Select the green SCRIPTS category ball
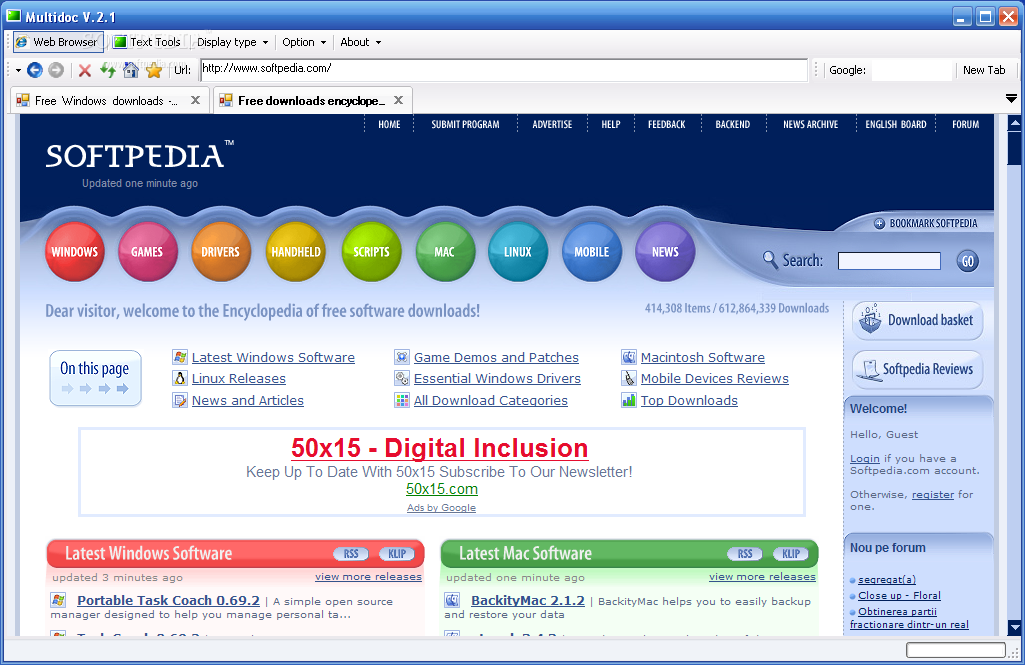 [371, 252]
